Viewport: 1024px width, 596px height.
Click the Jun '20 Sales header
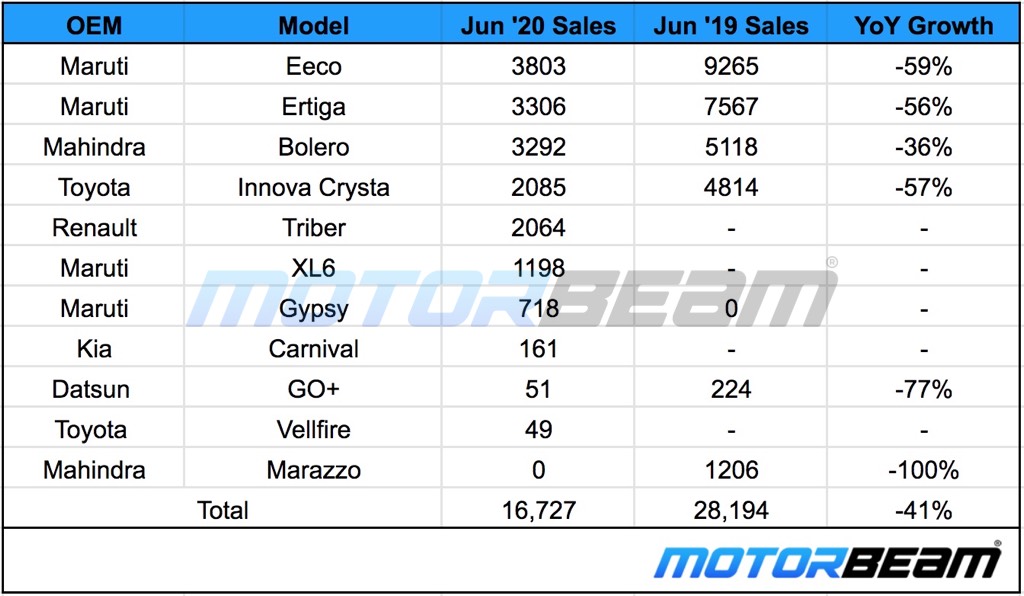point(538,26)
